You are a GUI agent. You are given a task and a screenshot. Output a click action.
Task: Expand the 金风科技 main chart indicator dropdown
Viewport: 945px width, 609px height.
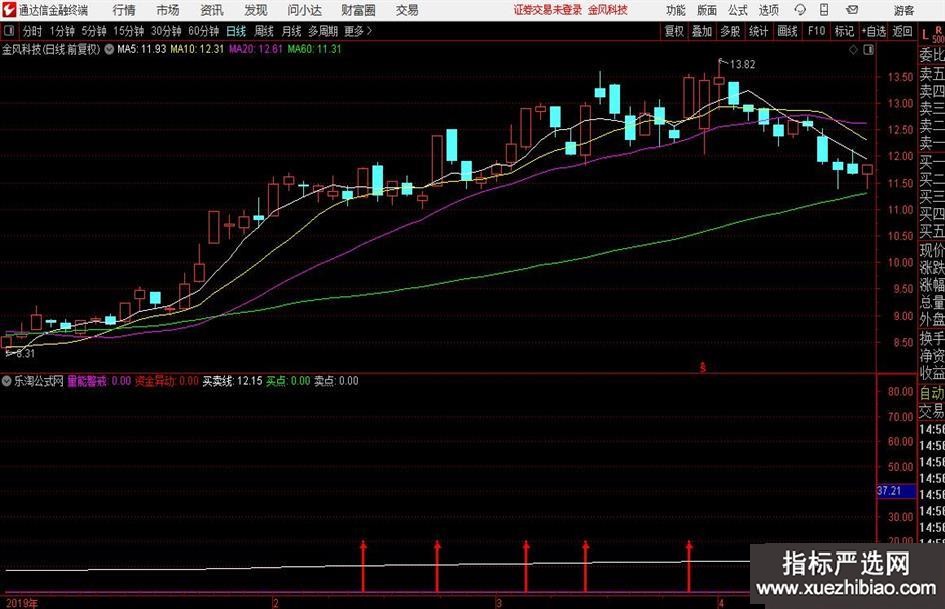coord(108,49)
